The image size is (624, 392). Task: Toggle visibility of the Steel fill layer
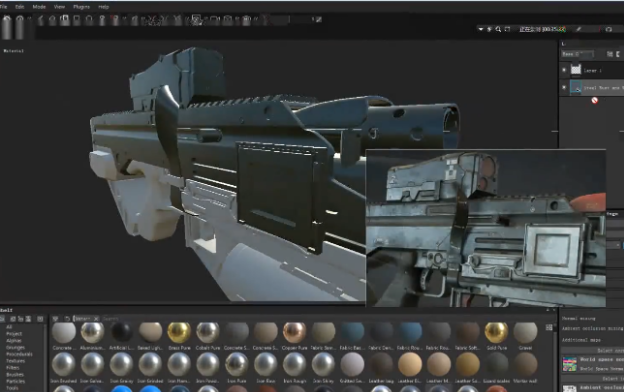(x=564, y=87)
